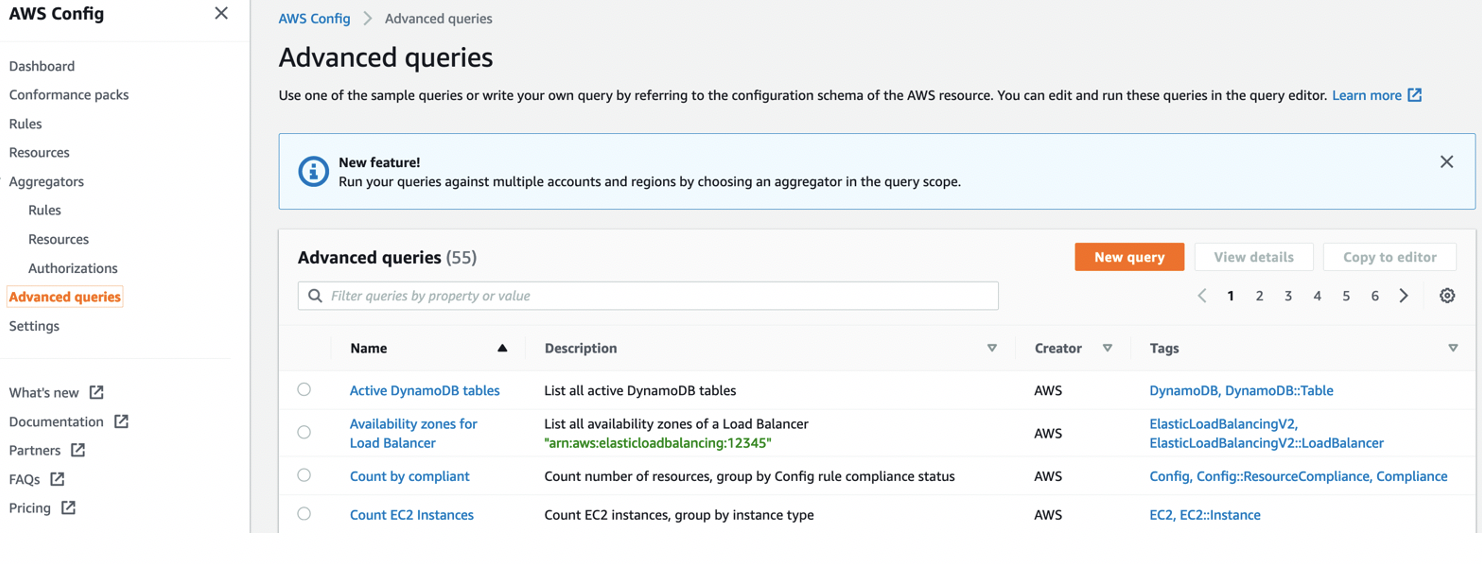
Task: Select the Active DynamoDB tables radio button
Action: (x=304, y=390)
